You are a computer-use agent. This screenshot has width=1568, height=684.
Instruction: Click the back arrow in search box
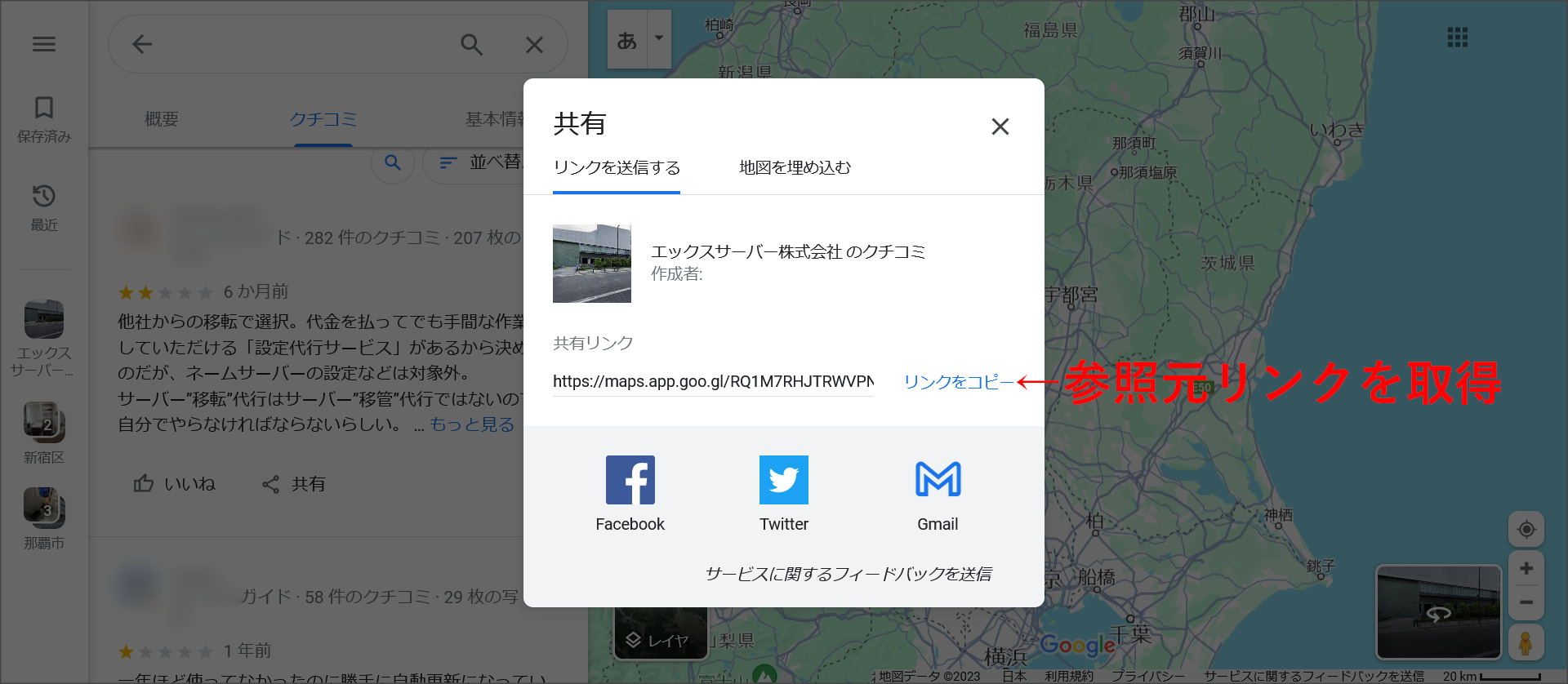(x=142, y=44)
